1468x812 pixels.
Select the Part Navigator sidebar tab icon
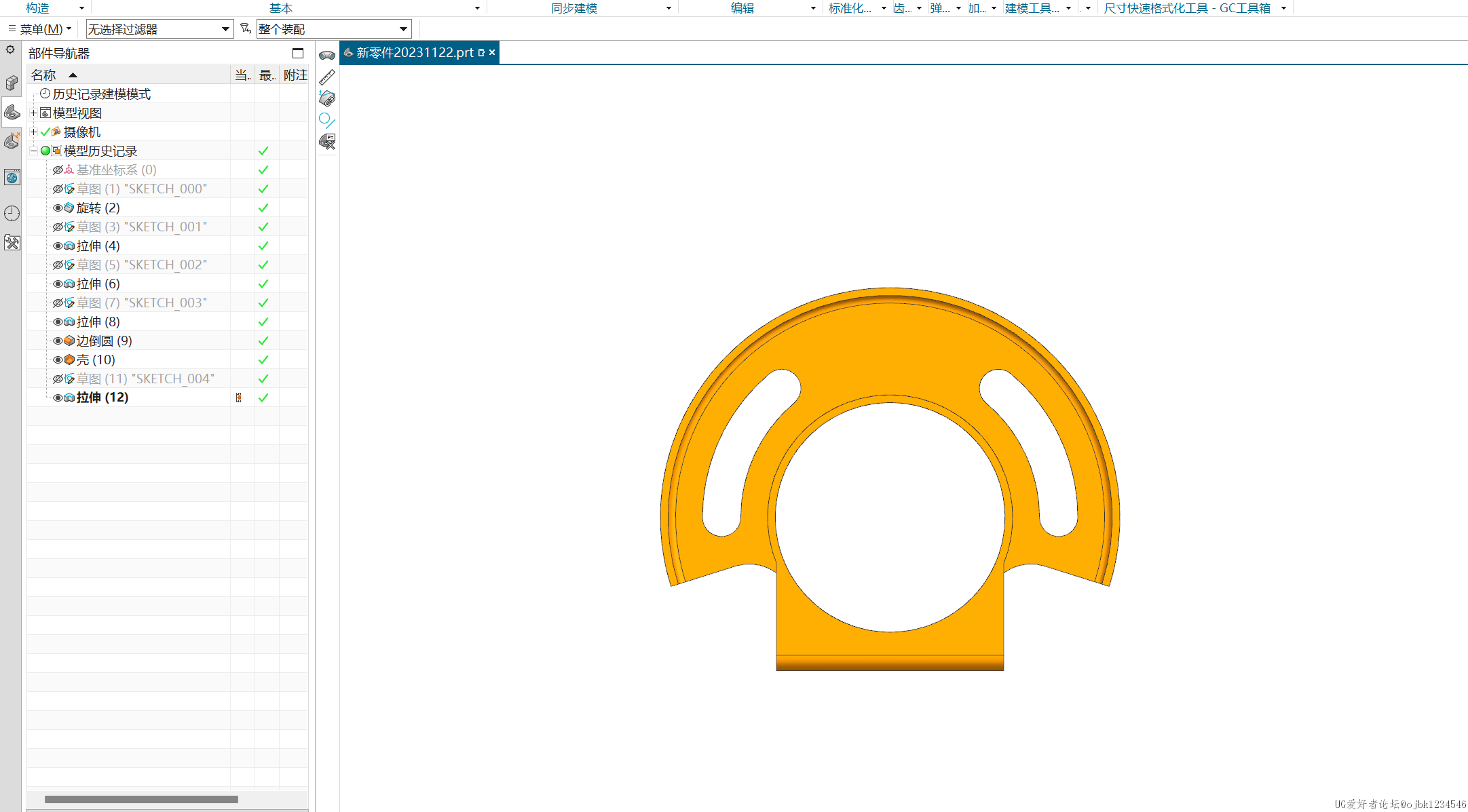(12, 112)
